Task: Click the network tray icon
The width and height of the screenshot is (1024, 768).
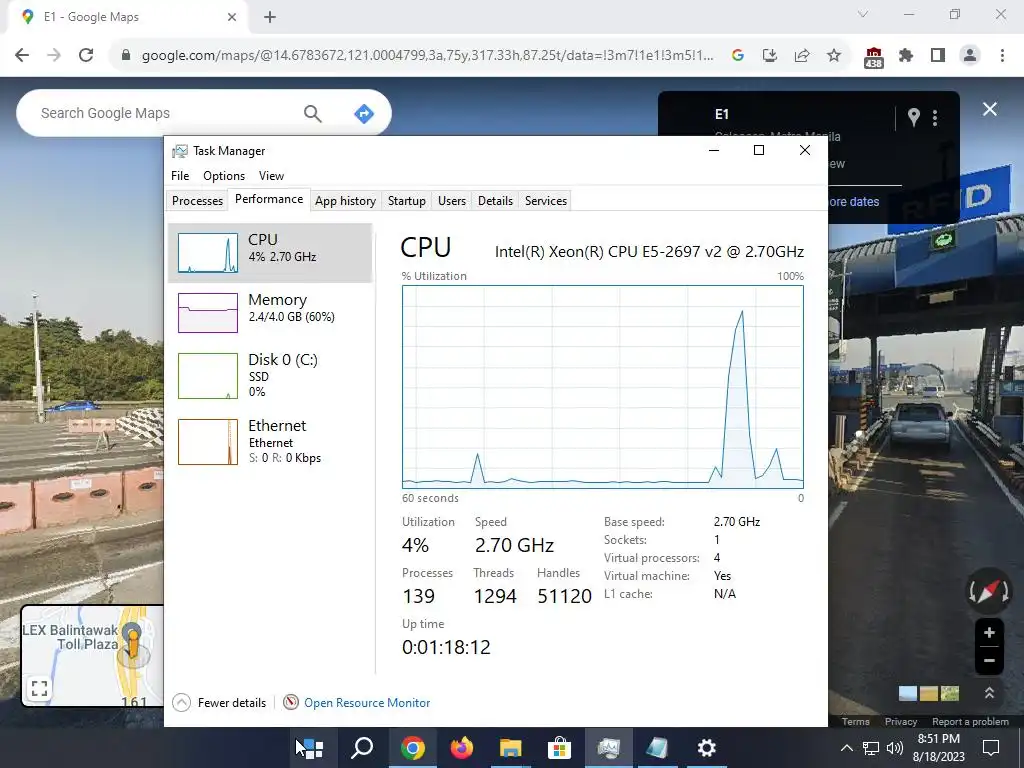Action: 871,748
